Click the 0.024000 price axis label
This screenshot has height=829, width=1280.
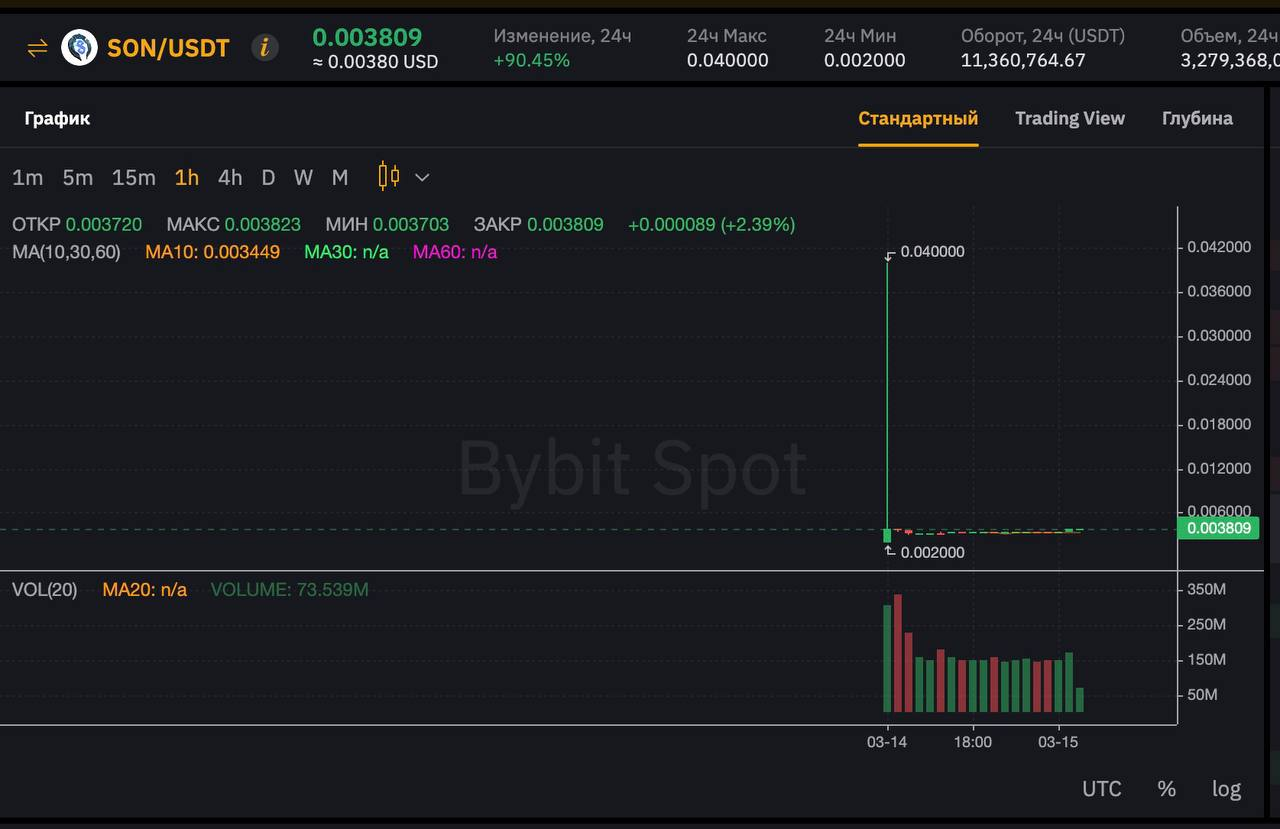click(1219, 380)
